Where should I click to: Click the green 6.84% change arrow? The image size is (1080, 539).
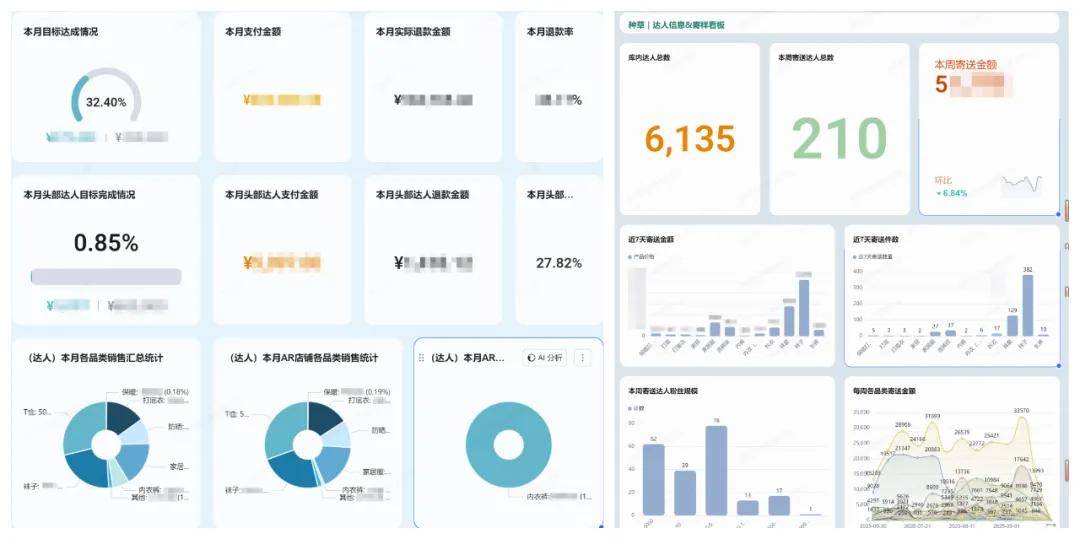point(938,194)
